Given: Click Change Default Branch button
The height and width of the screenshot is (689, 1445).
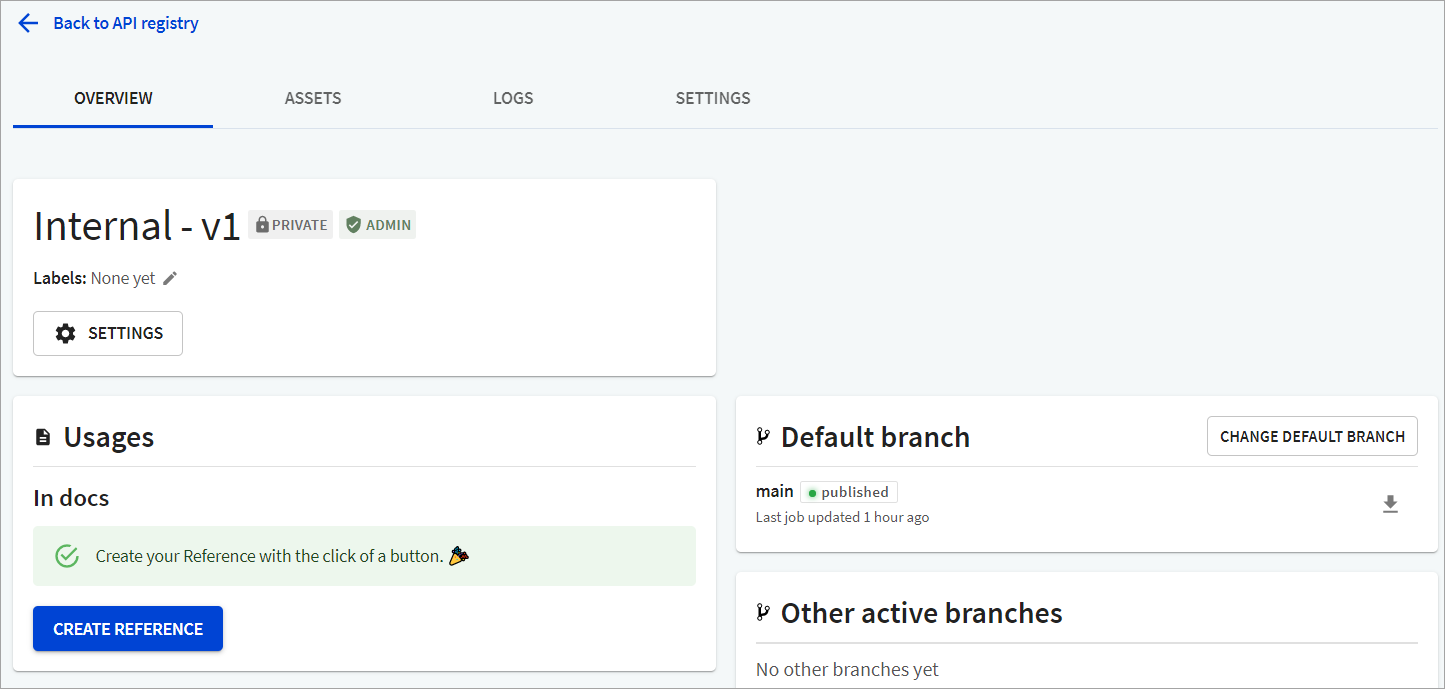Looking at the screenshot, I should click(1312, 436).
